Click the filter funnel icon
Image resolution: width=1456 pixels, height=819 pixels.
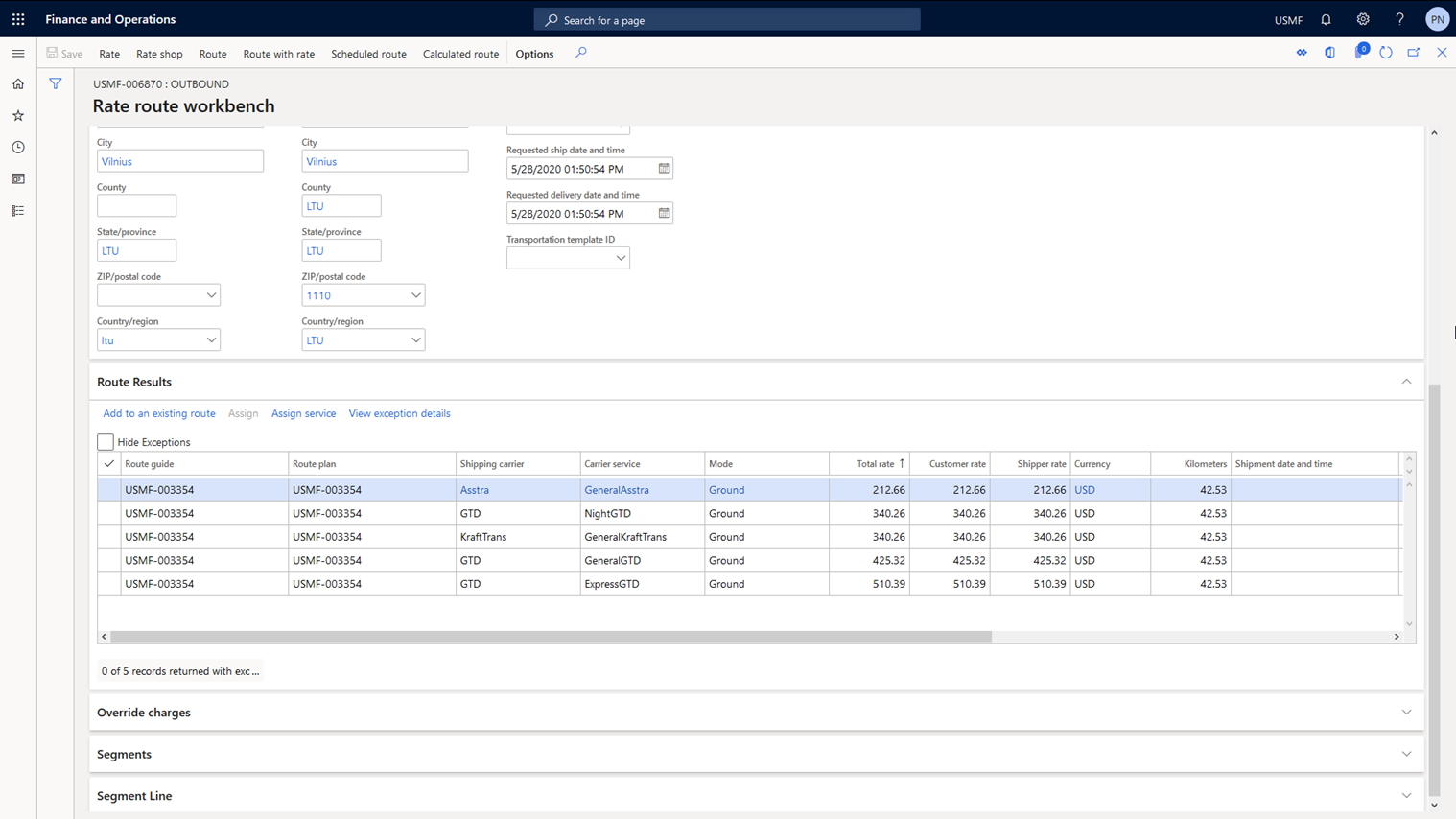(56, 84)
